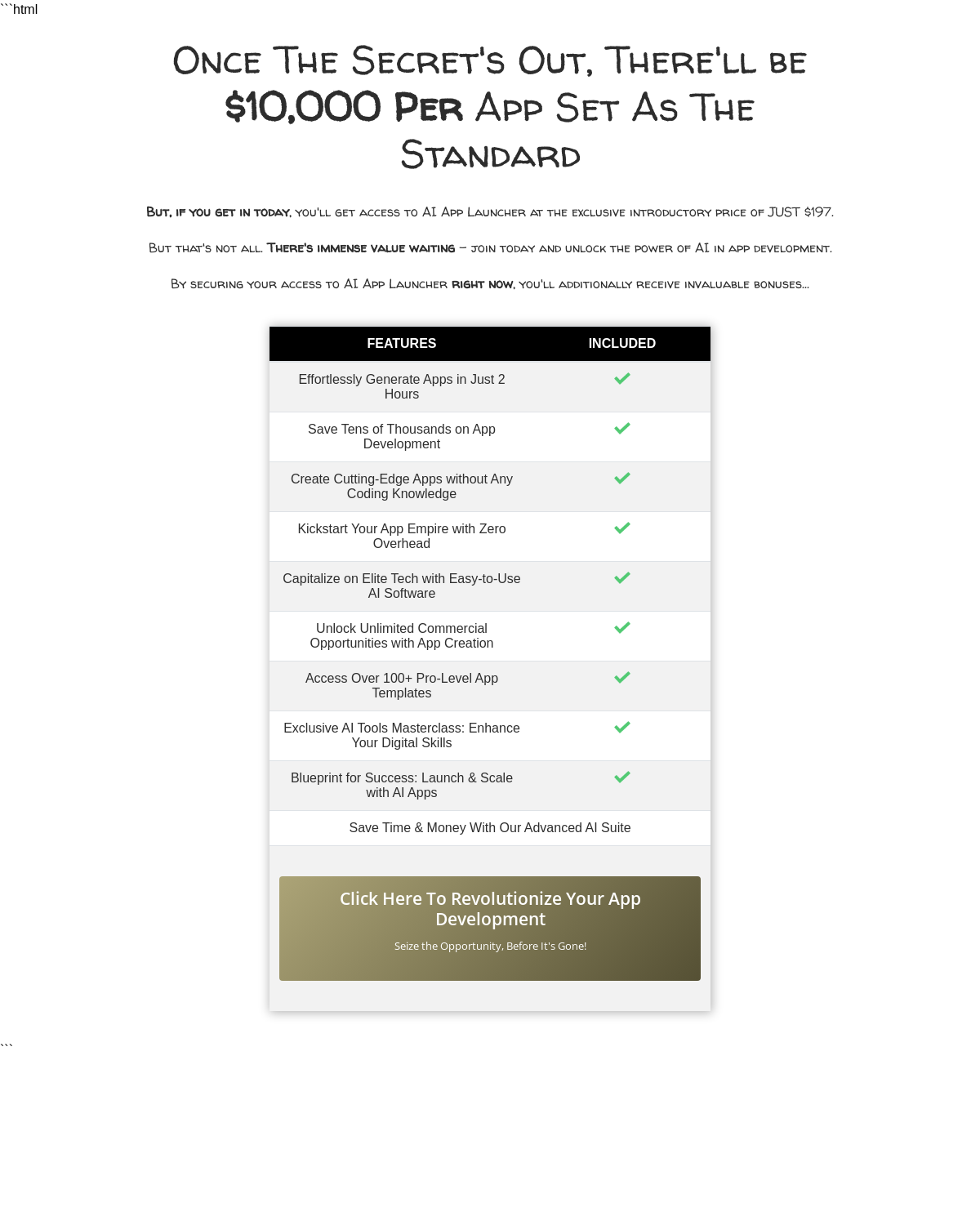Click the checkmark for Unlock Unlimited Commercial Opportunities
The image size is (980, 1225).
pyautogui.click(x=622, y=628)
